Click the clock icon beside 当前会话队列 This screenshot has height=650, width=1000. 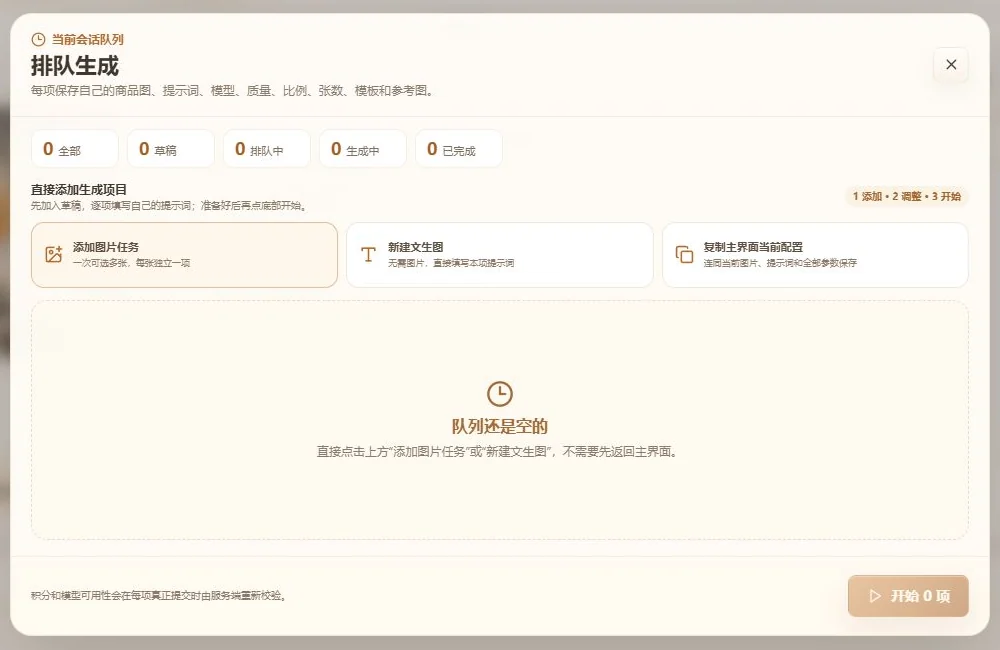point(38,40)
